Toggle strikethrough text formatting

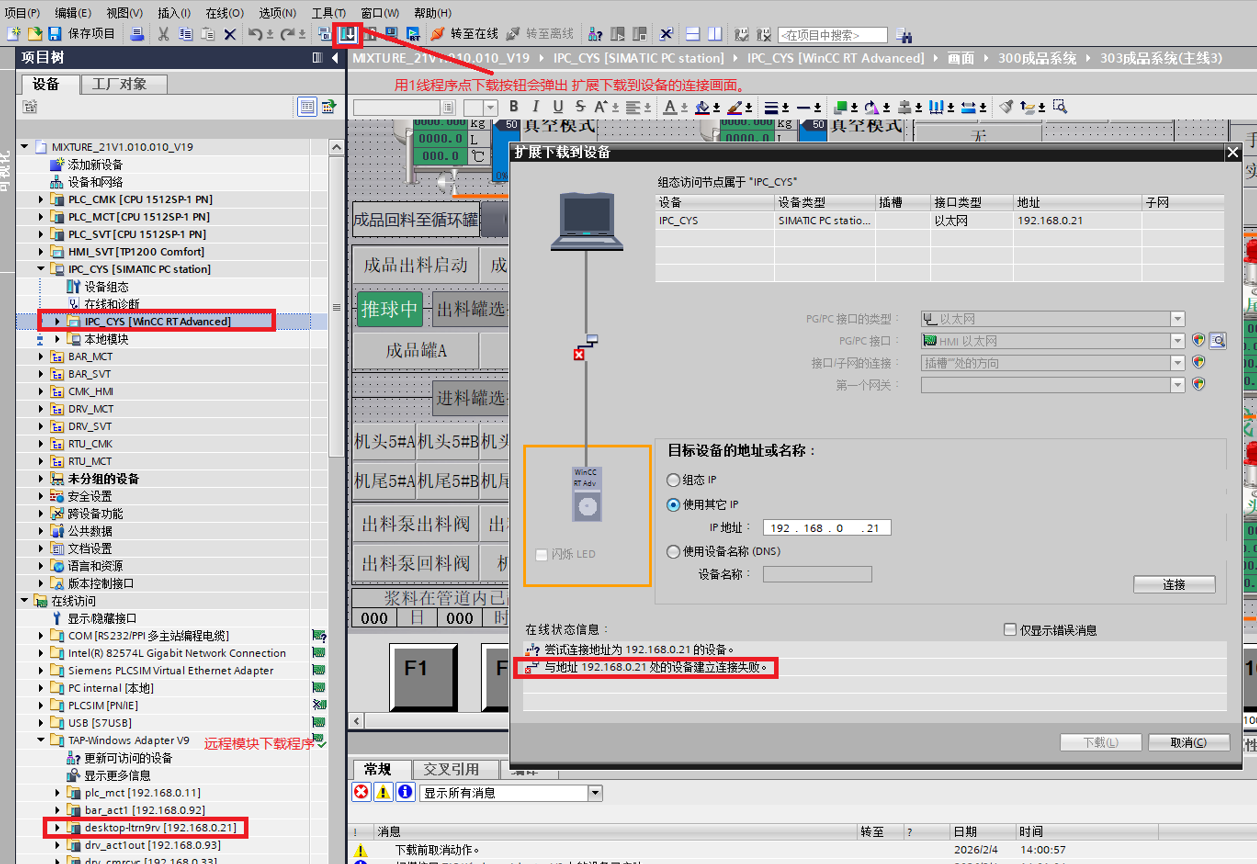click(580, 107)
